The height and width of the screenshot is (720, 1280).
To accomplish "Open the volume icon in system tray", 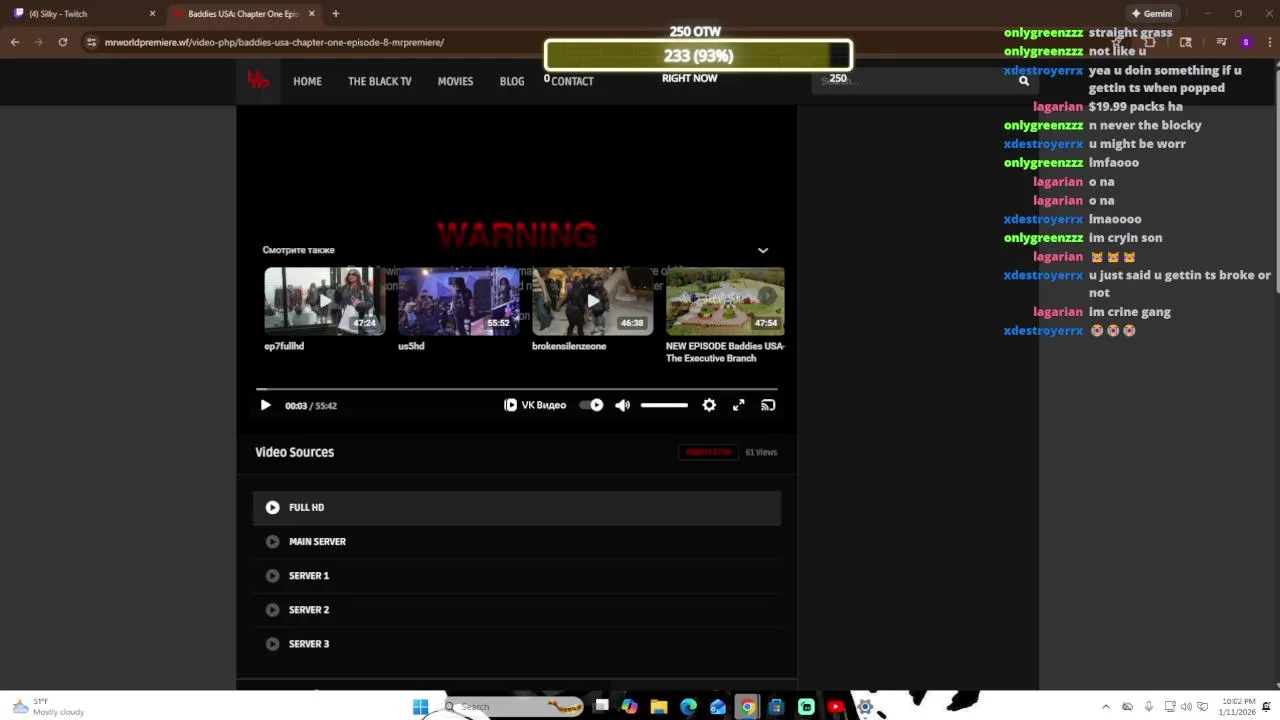I will coord(1186,707).
